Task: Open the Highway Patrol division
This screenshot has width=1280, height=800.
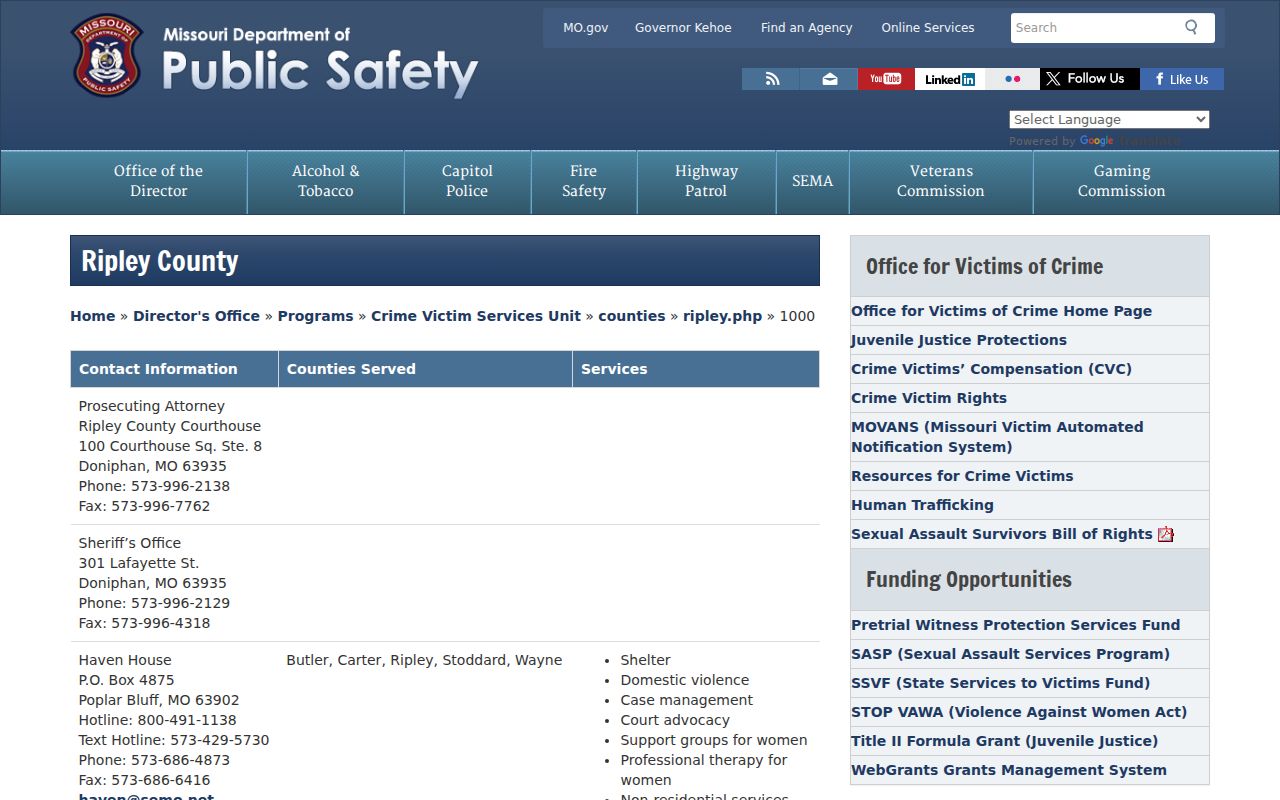Action: coord(706,181)
